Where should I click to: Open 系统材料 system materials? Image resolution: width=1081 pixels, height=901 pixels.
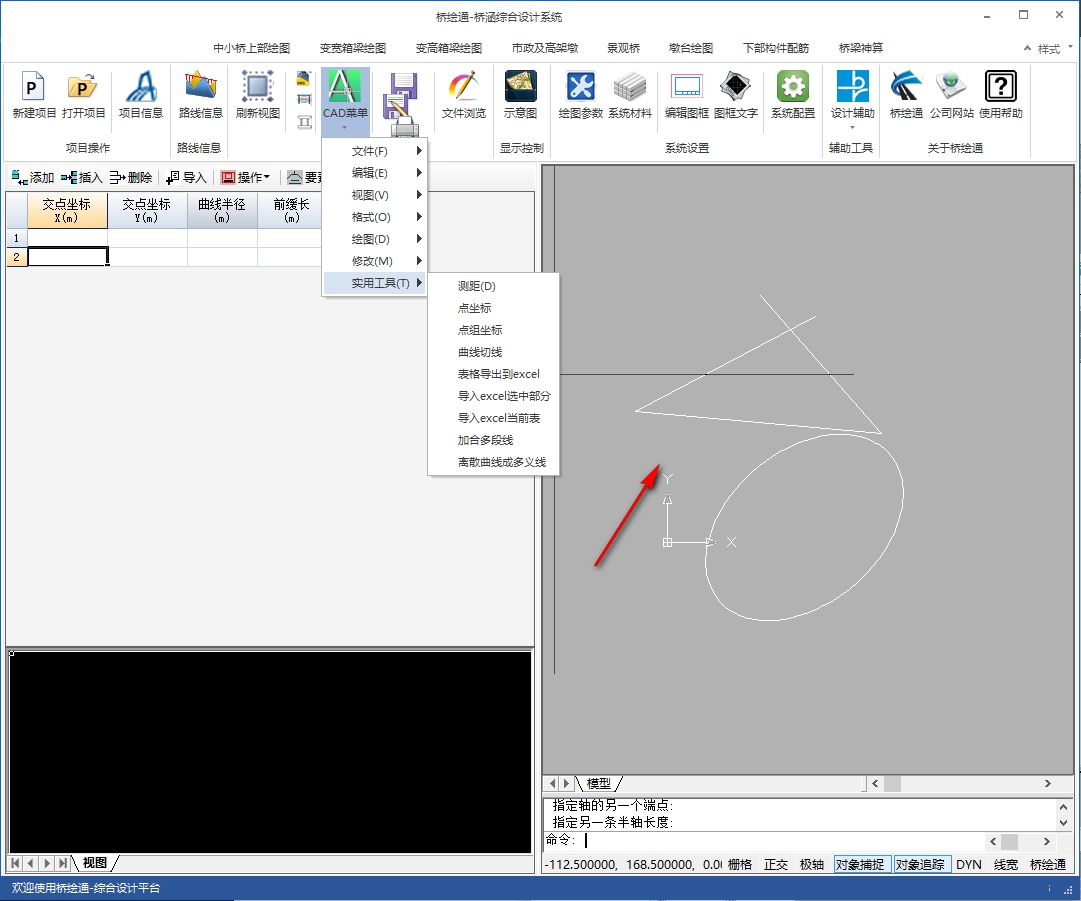[629, 94]
